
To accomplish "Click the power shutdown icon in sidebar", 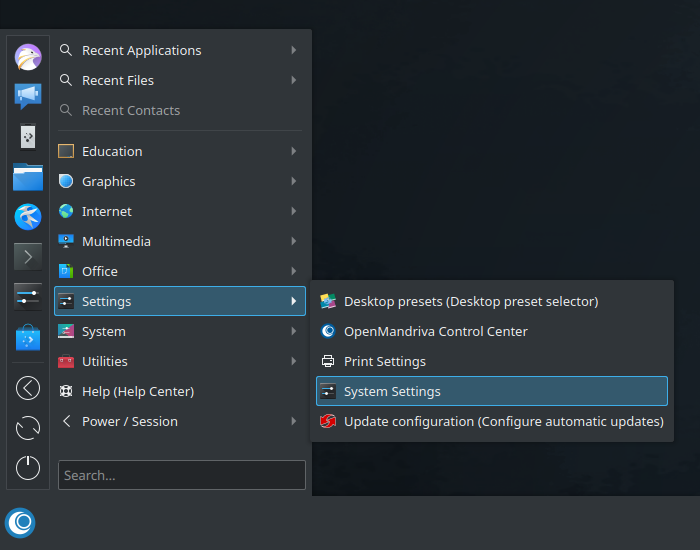I will click(28, 467).
